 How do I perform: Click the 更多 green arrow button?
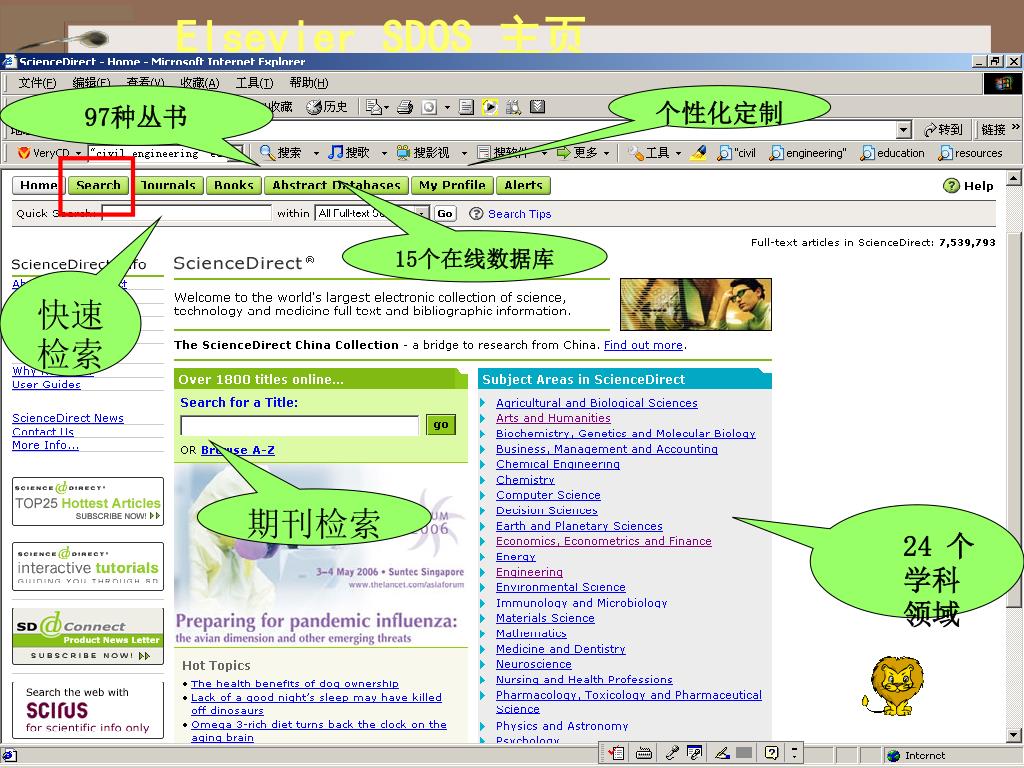[x=577, y=153]
